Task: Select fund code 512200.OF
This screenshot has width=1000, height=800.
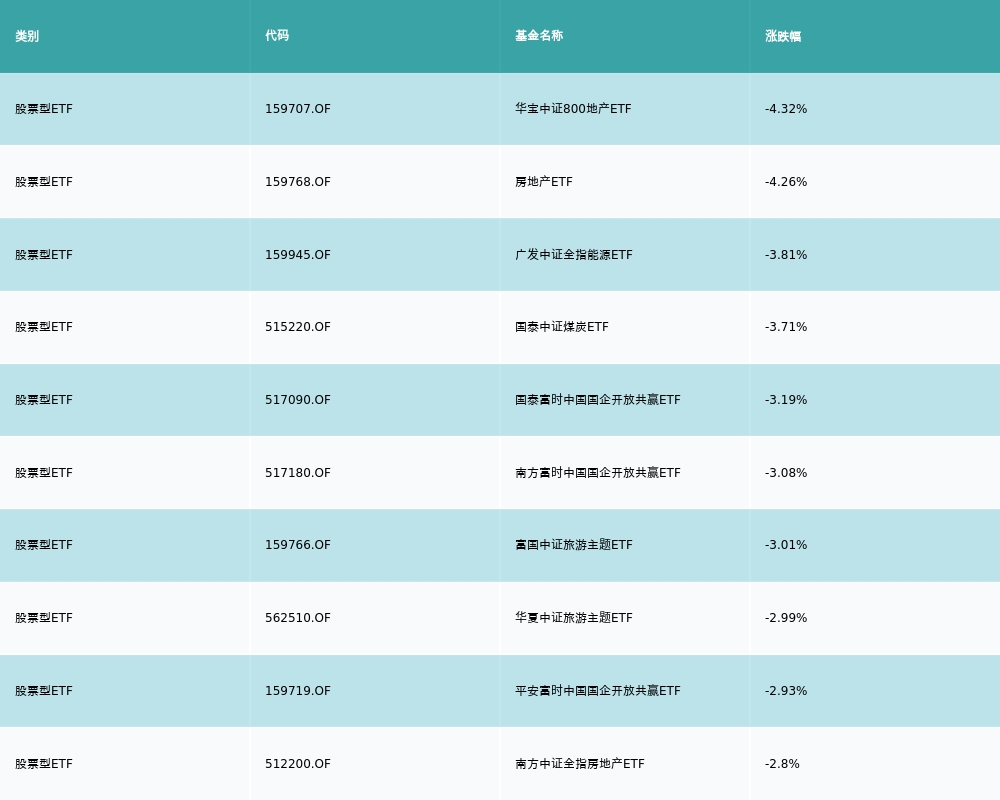Action: pyautogui.click(x=298, y=764)
